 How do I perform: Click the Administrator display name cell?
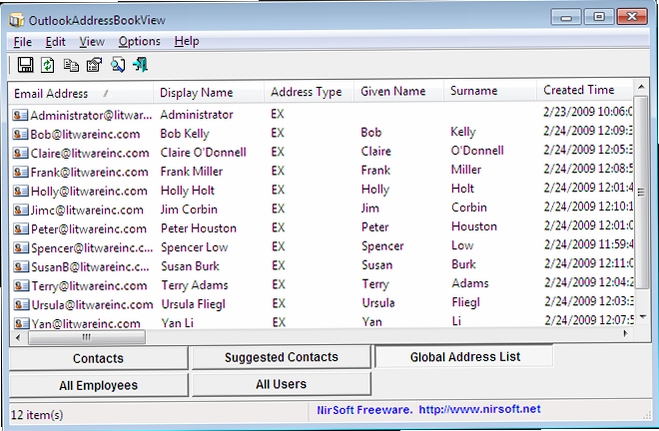[x=196, y=114]
